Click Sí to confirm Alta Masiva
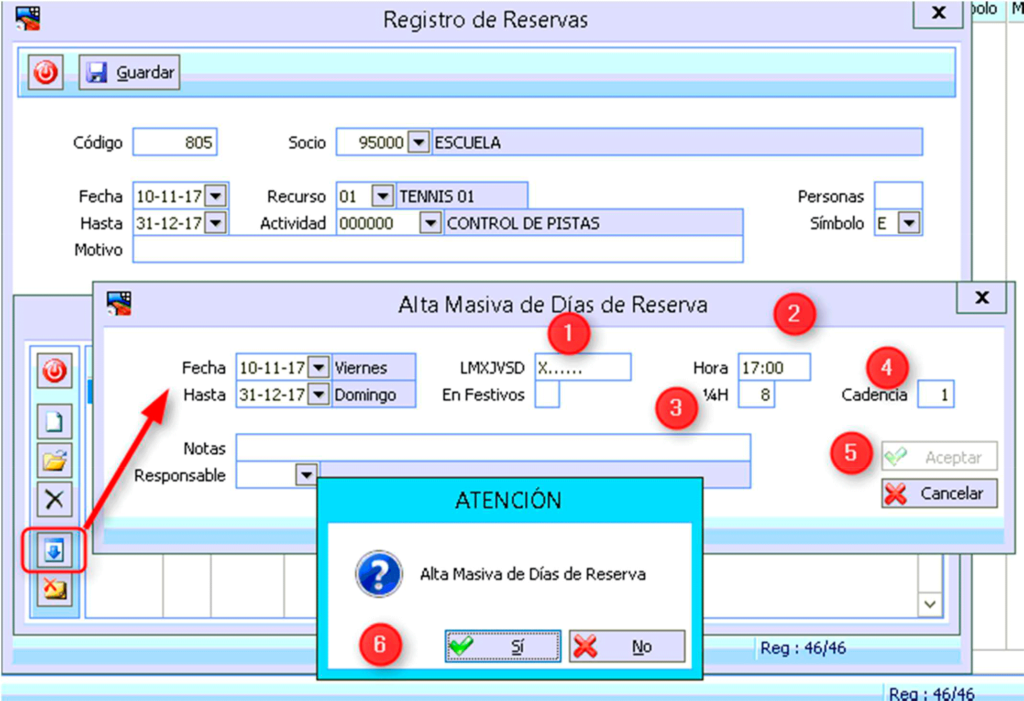The image size is (1024, 701). (x=503, y=646)
